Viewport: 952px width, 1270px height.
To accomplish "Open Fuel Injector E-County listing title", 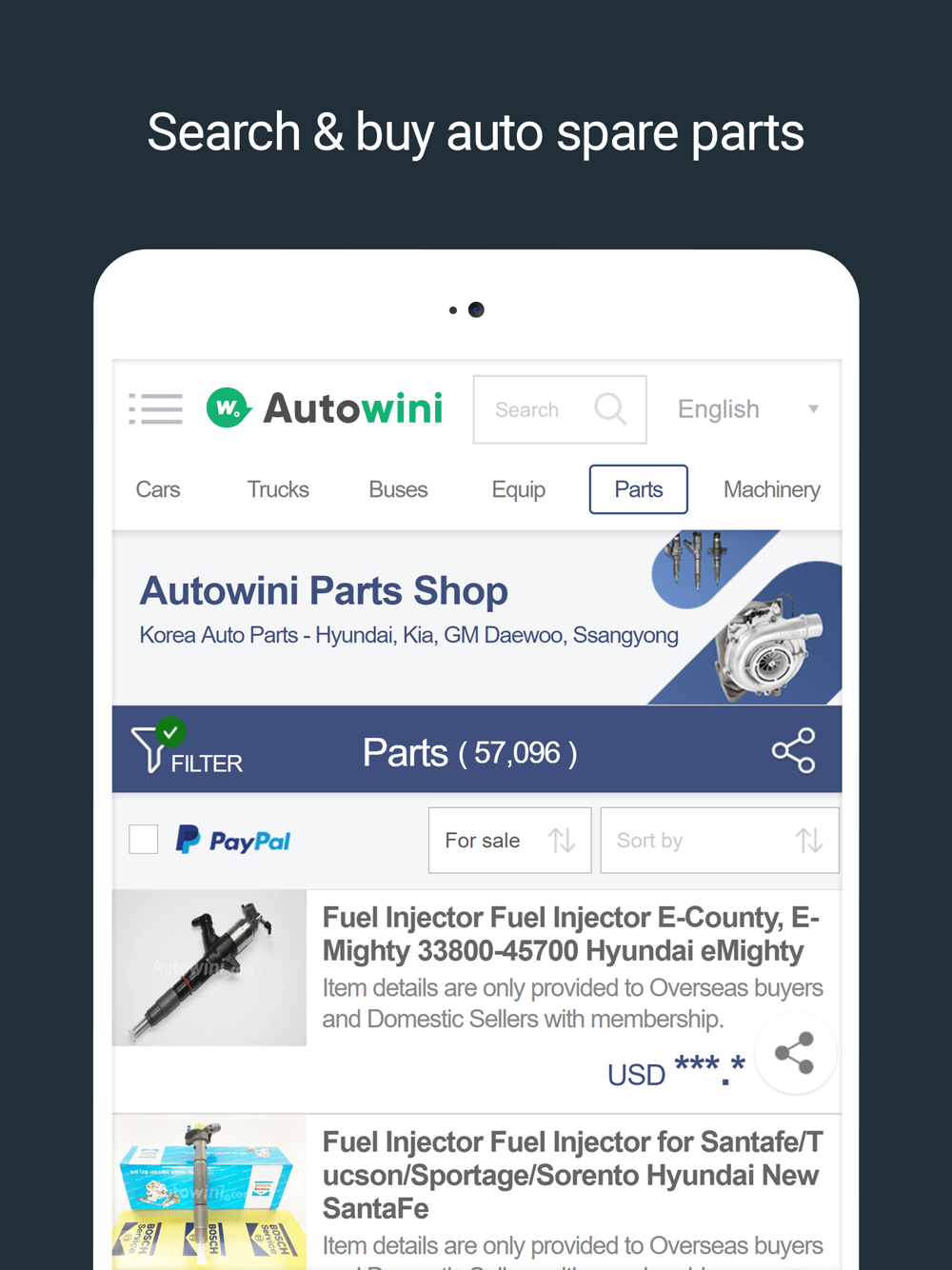I will 571,934.
